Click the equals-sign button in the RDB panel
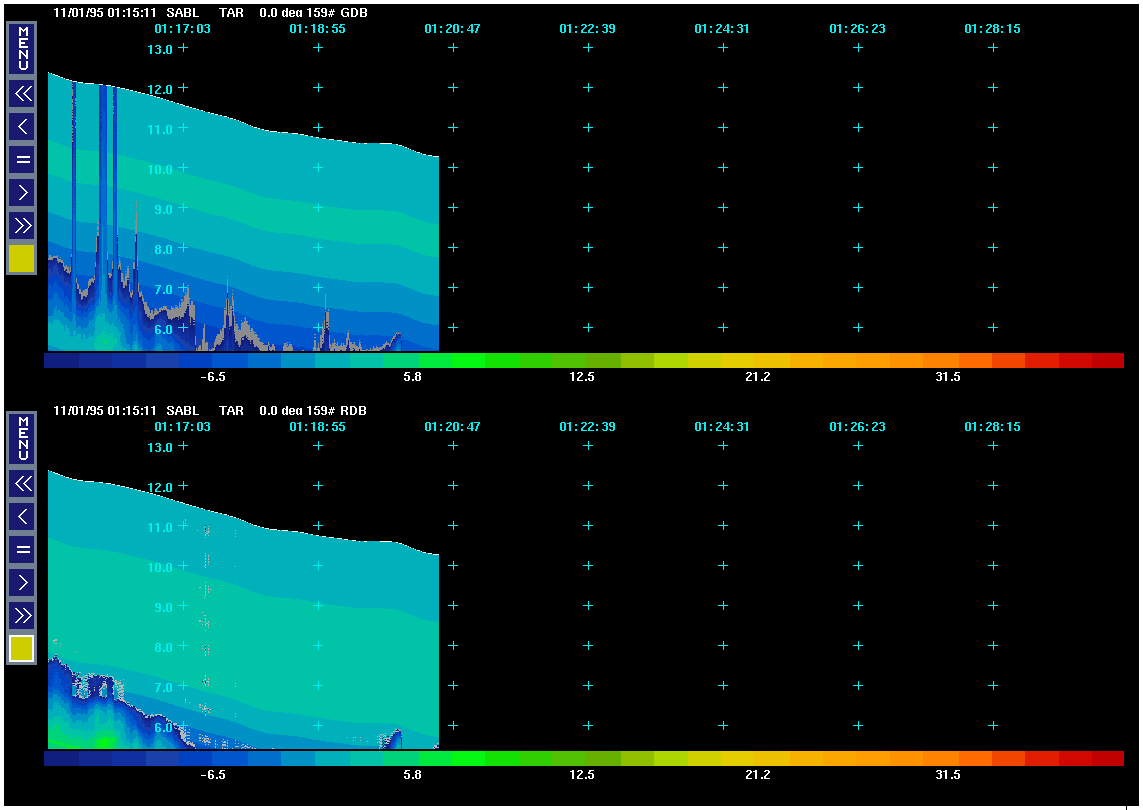This screenshot has width=1143, height=810. 22,549
